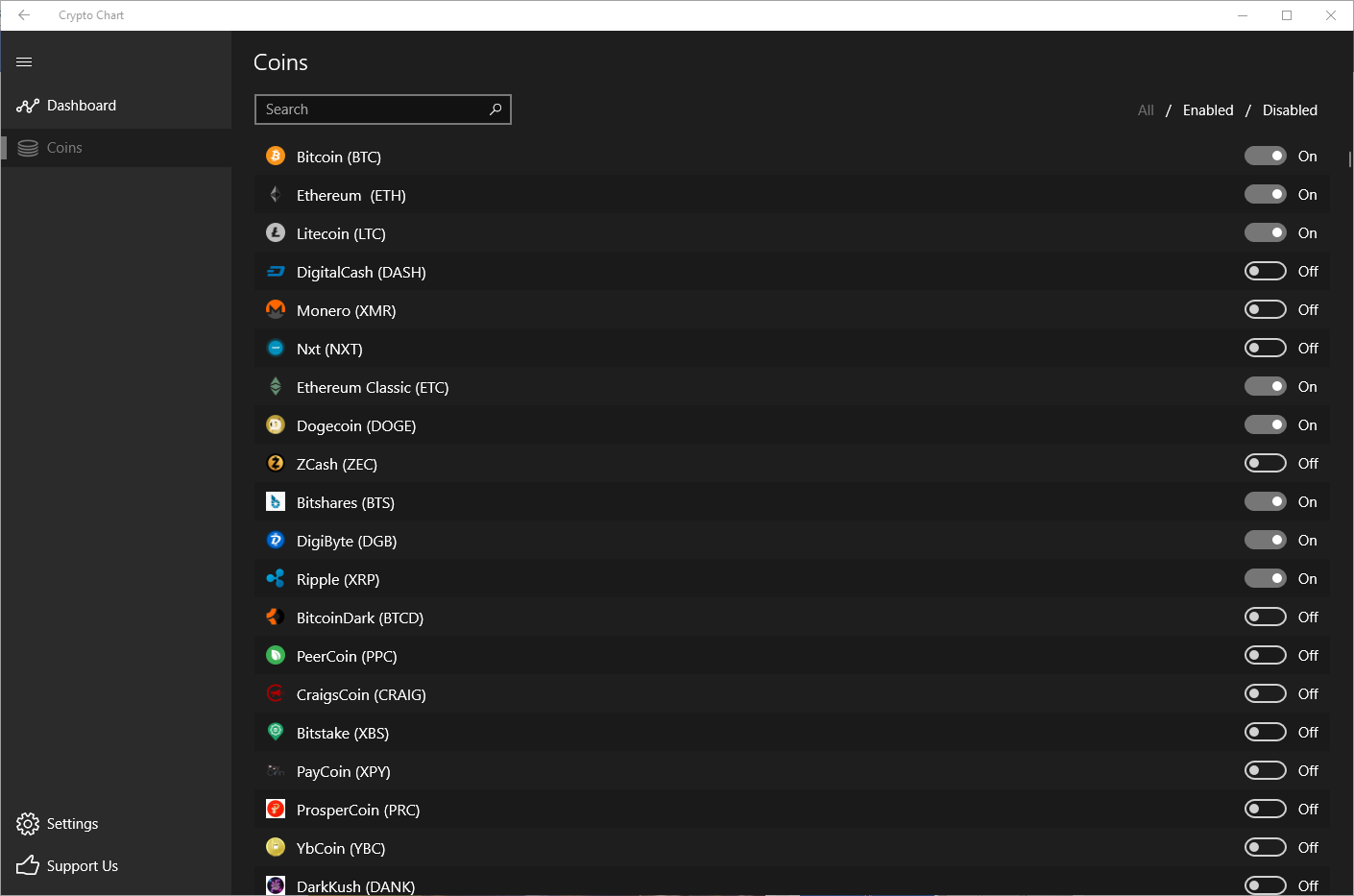Click the ZCash coin icon
Screen dimensions: 1354x896
click(276, 463)
